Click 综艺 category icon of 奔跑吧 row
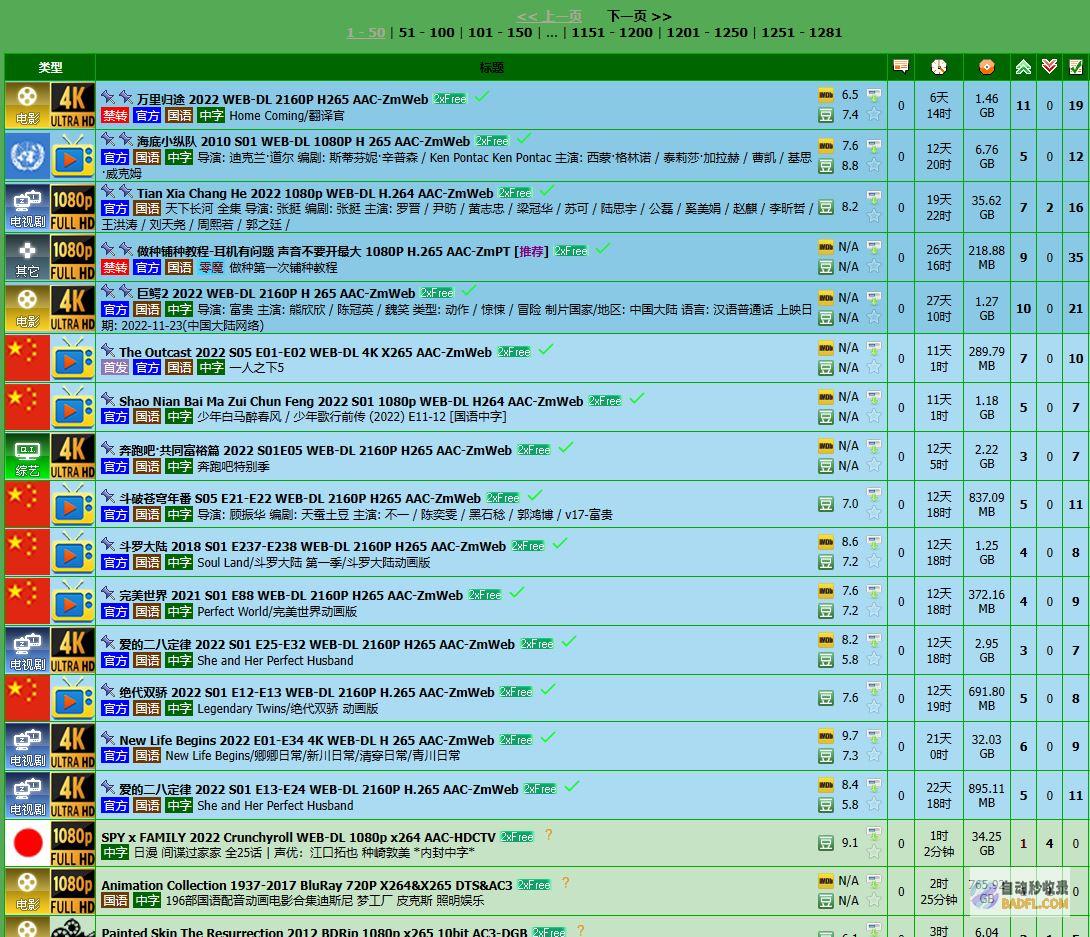Image resolution: width=1090 pixels, height=937 pixels. (27, 456)
